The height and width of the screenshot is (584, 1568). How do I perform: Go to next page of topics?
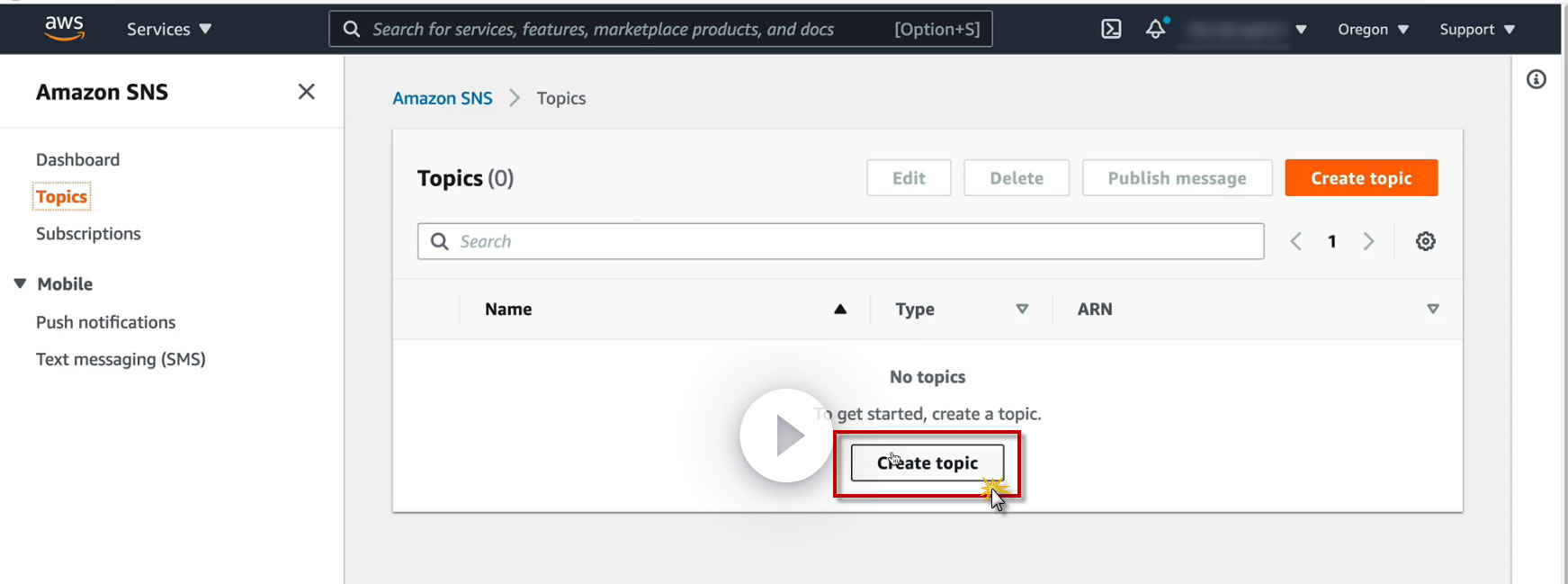[x=1368, y=241]
